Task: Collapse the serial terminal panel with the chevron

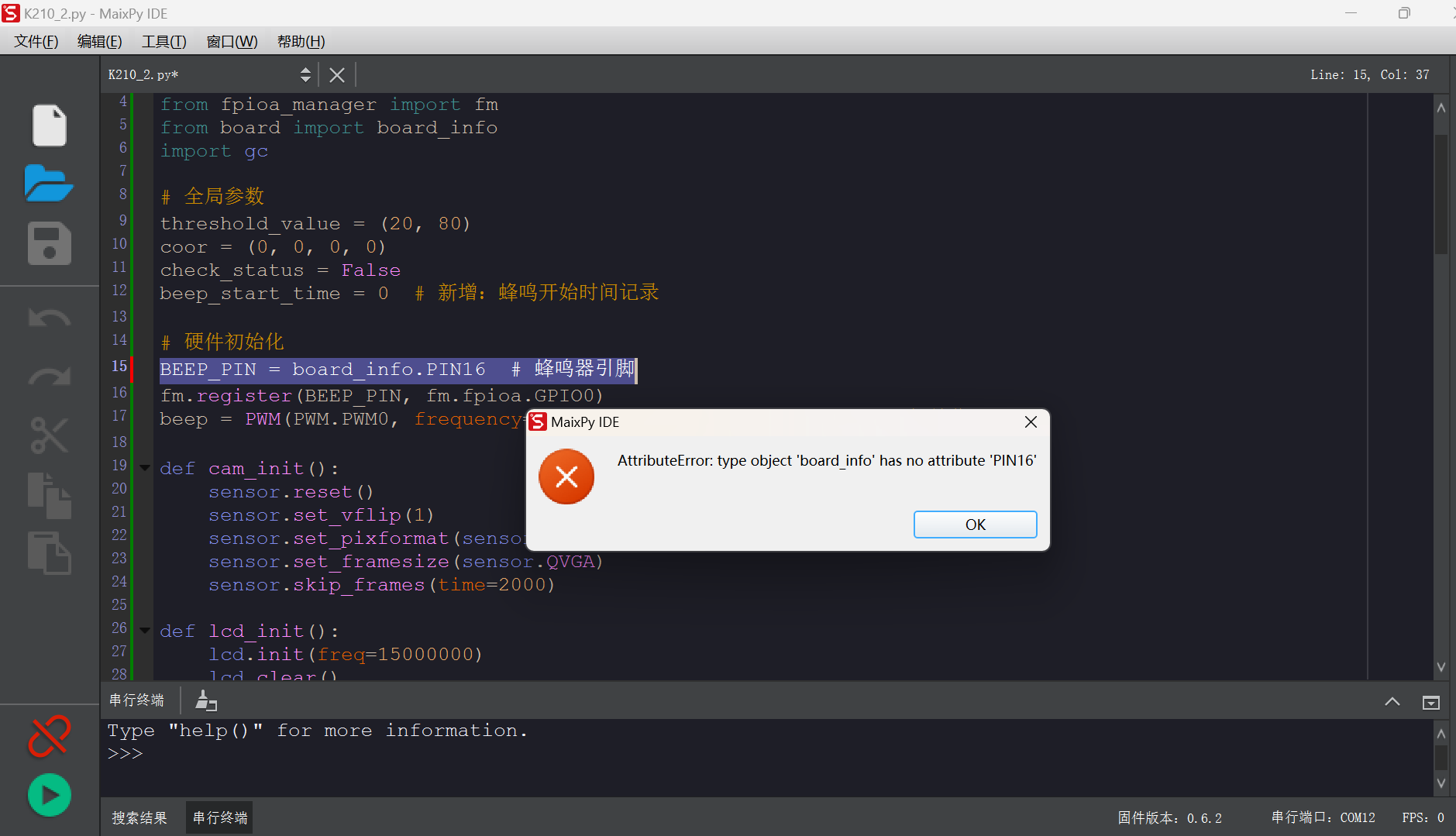Action: point(1392,701)
